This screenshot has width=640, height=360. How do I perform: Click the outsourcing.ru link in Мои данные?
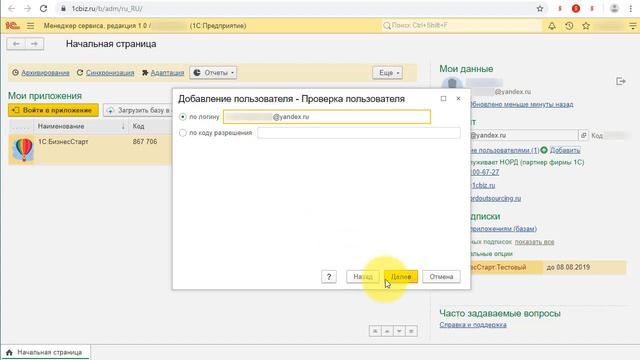pos(496,198)
